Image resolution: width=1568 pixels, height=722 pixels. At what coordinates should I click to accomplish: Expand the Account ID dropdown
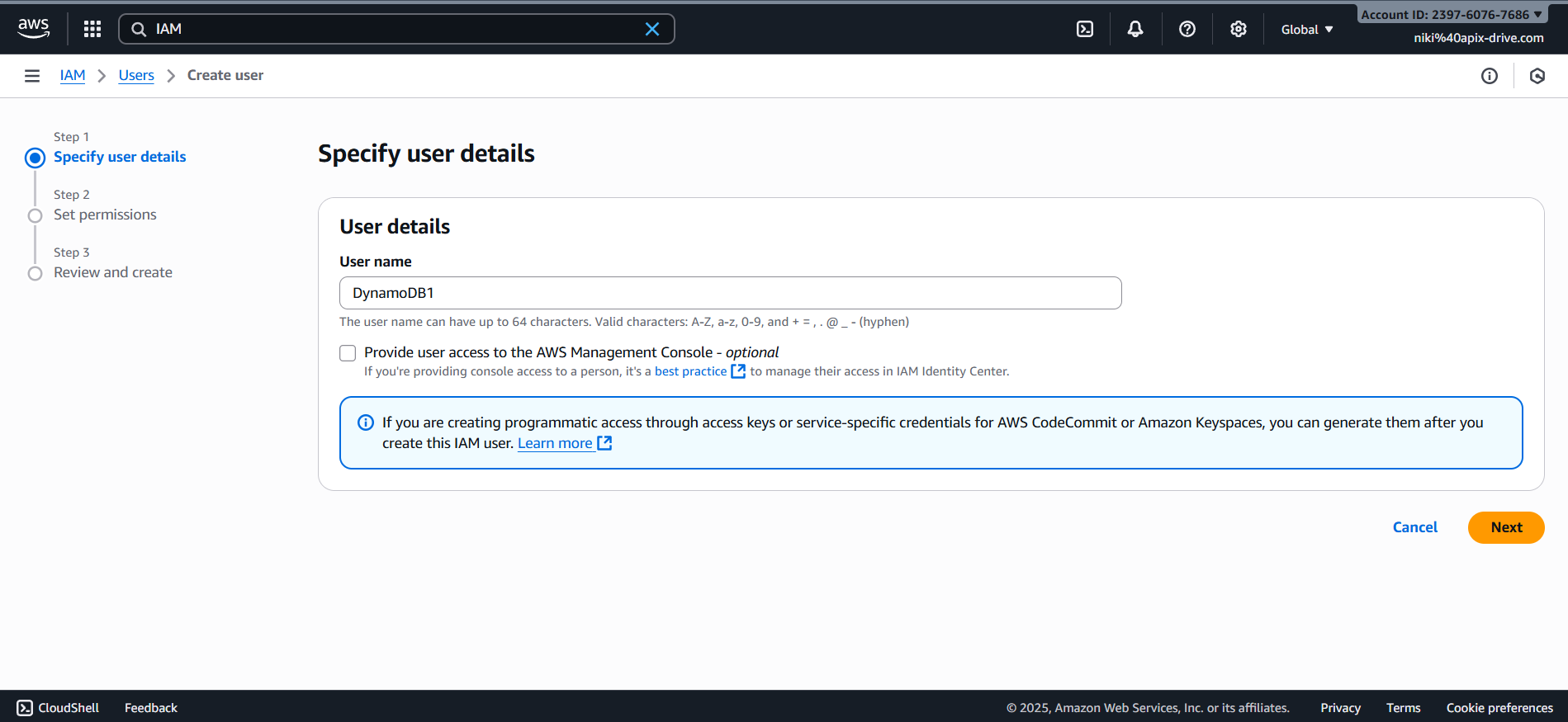click(1451, 15)
